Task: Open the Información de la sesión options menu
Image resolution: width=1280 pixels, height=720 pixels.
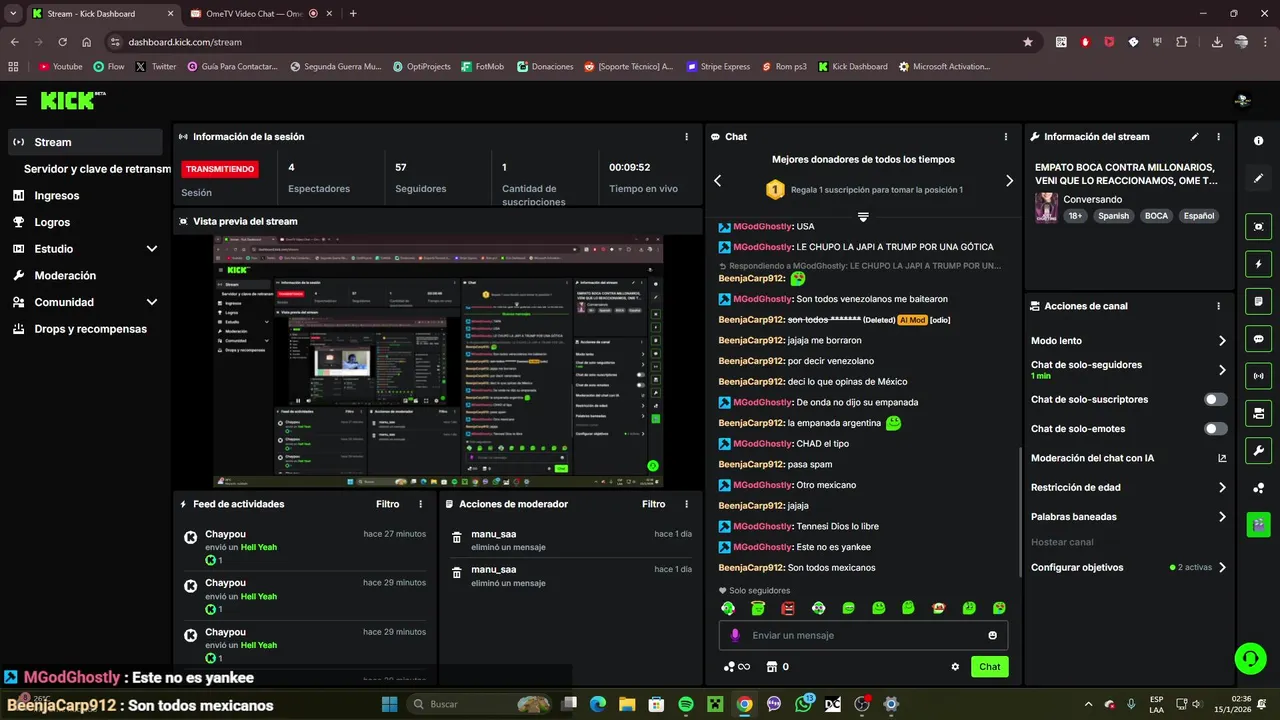Action: 686,137
